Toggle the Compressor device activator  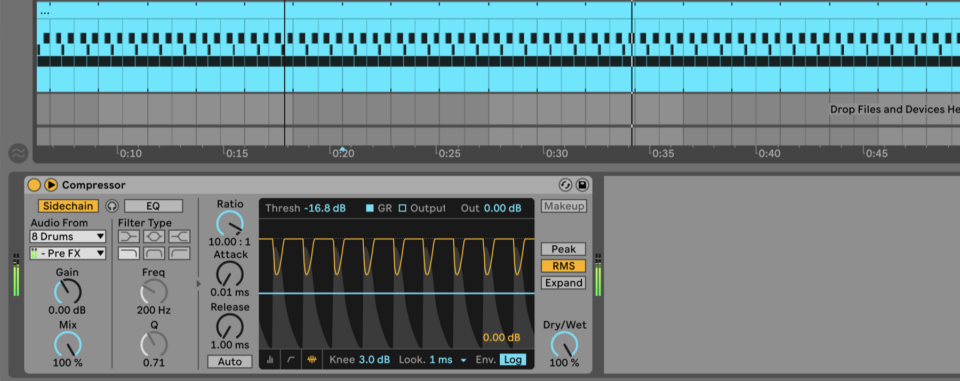34,185
